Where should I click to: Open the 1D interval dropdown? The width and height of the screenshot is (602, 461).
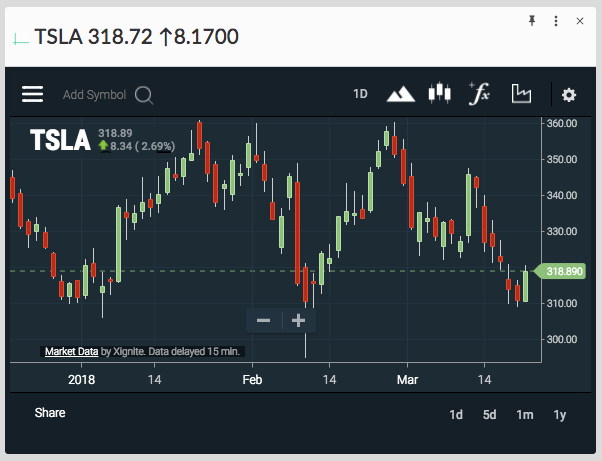pyautogui.click(x=361, y=94)
